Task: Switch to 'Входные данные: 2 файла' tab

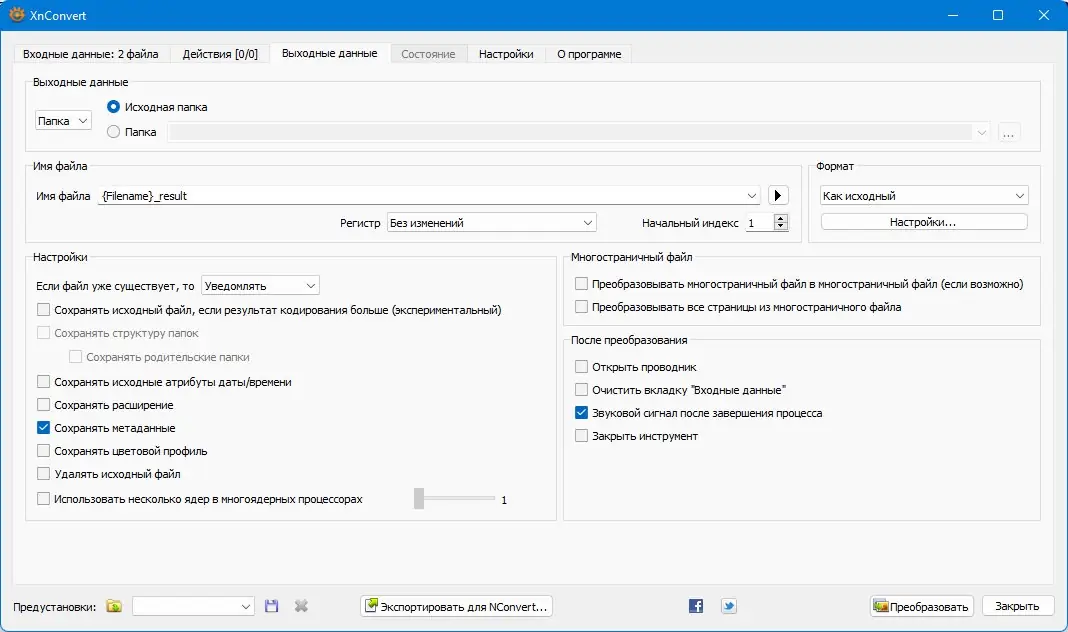Action: tap(91, 54)
